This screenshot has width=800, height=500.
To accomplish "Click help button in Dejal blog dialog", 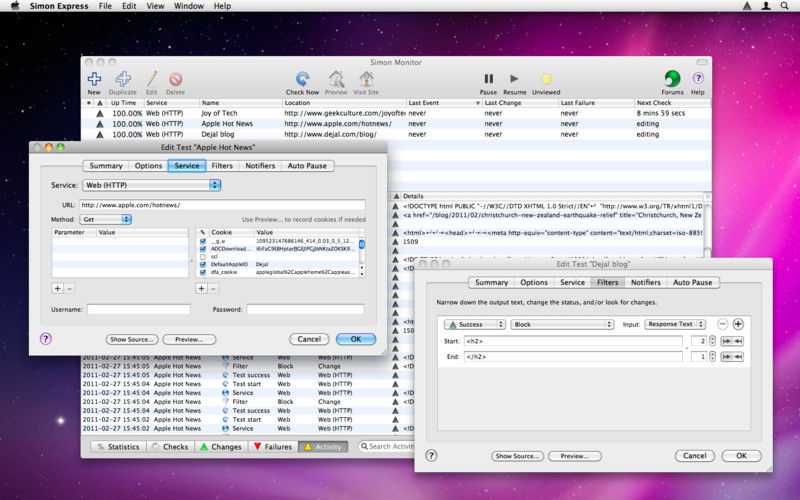I will tap(431, 455).
